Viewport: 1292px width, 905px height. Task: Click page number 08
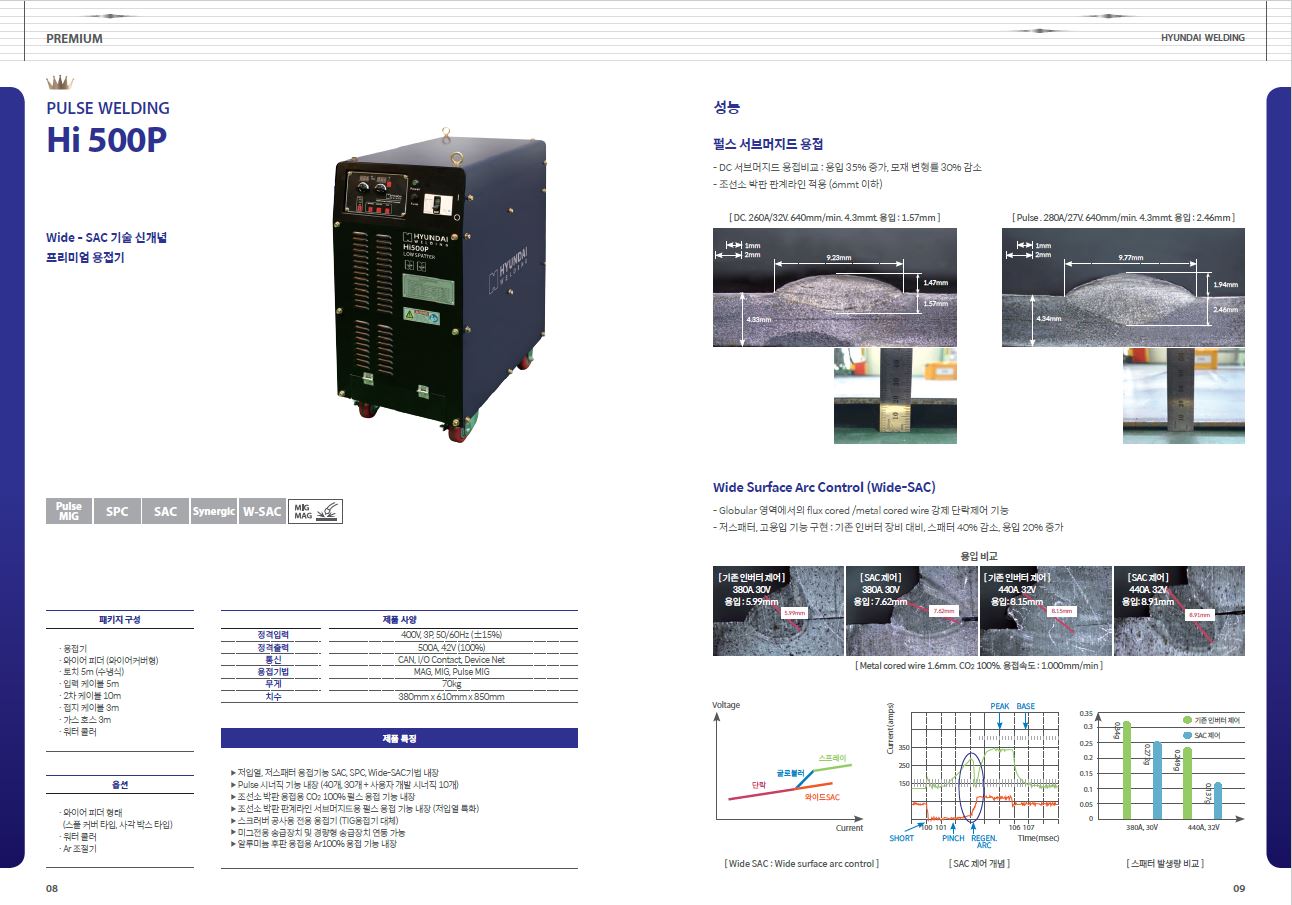point(52,888)
